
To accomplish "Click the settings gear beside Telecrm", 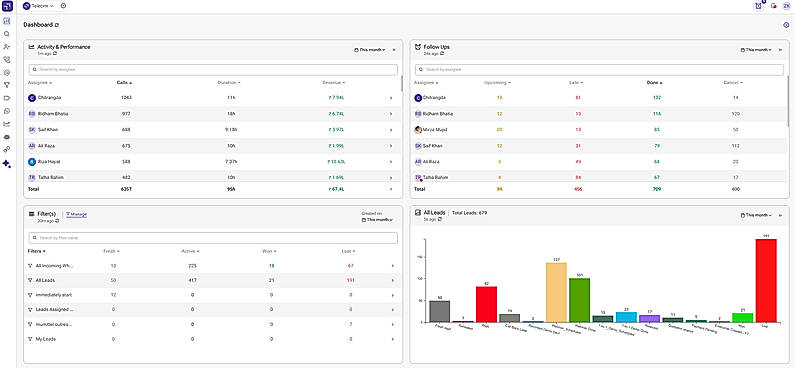I will tap(63, 6).
